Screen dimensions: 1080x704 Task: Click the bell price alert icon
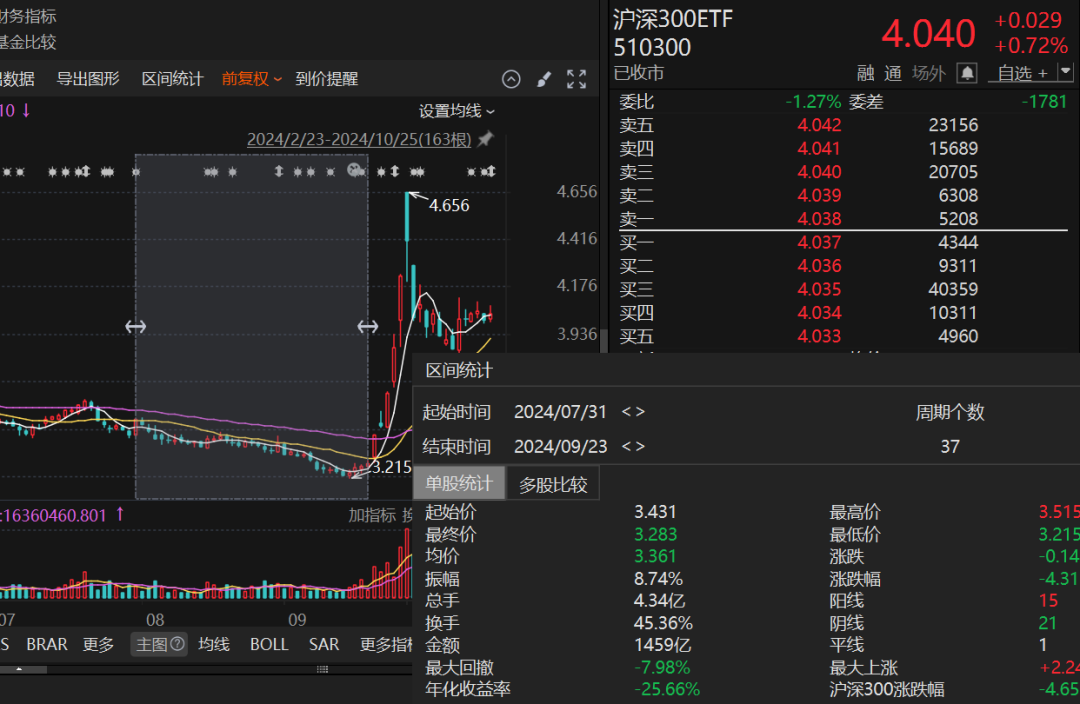[x=967, y=73]
